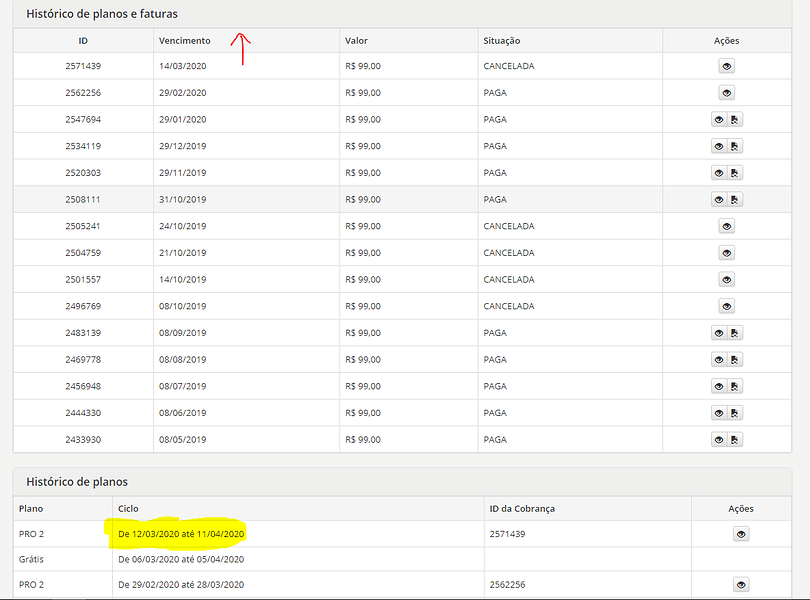Click the PAGA status of invoice 2469778
Screen dimensions: 810x600
(x=495, y=360)
